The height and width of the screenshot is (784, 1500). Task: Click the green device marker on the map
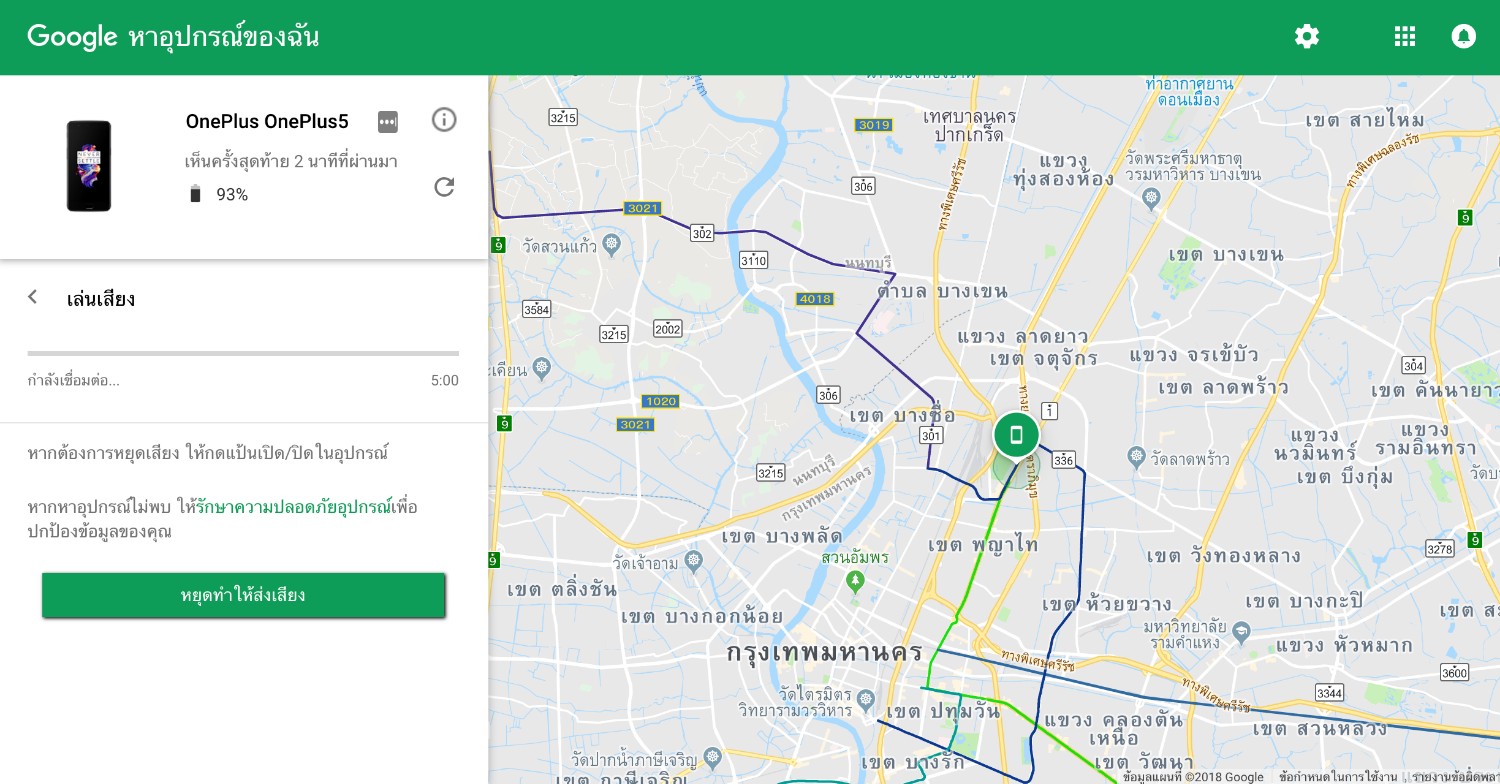(x=1016, y=435)
